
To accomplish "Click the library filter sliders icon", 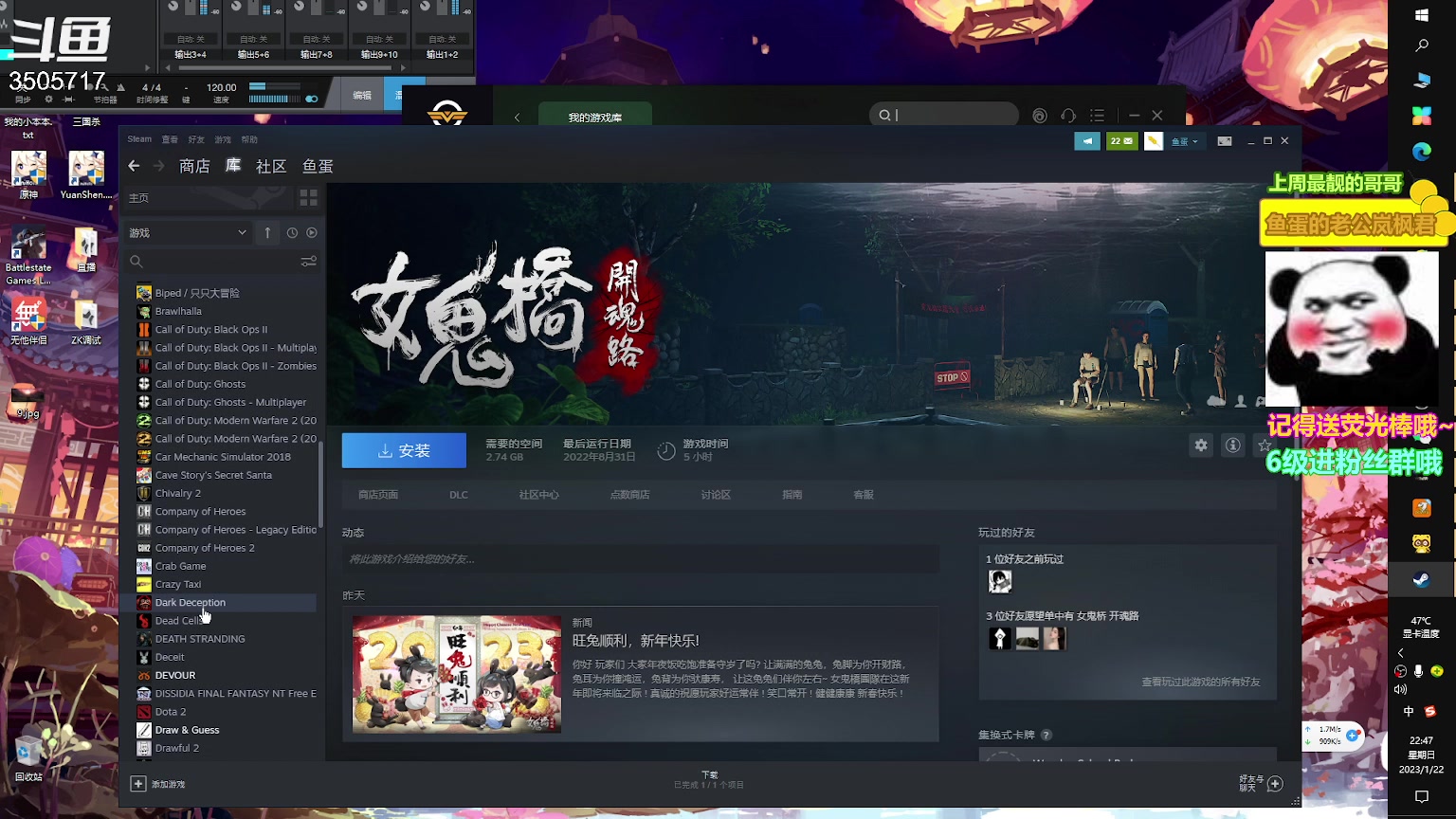I will (309, 262).
